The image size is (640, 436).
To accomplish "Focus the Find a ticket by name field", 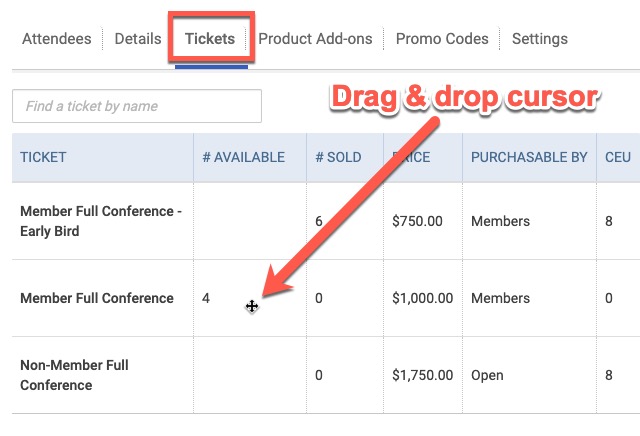I will click(x=137, y=106).
